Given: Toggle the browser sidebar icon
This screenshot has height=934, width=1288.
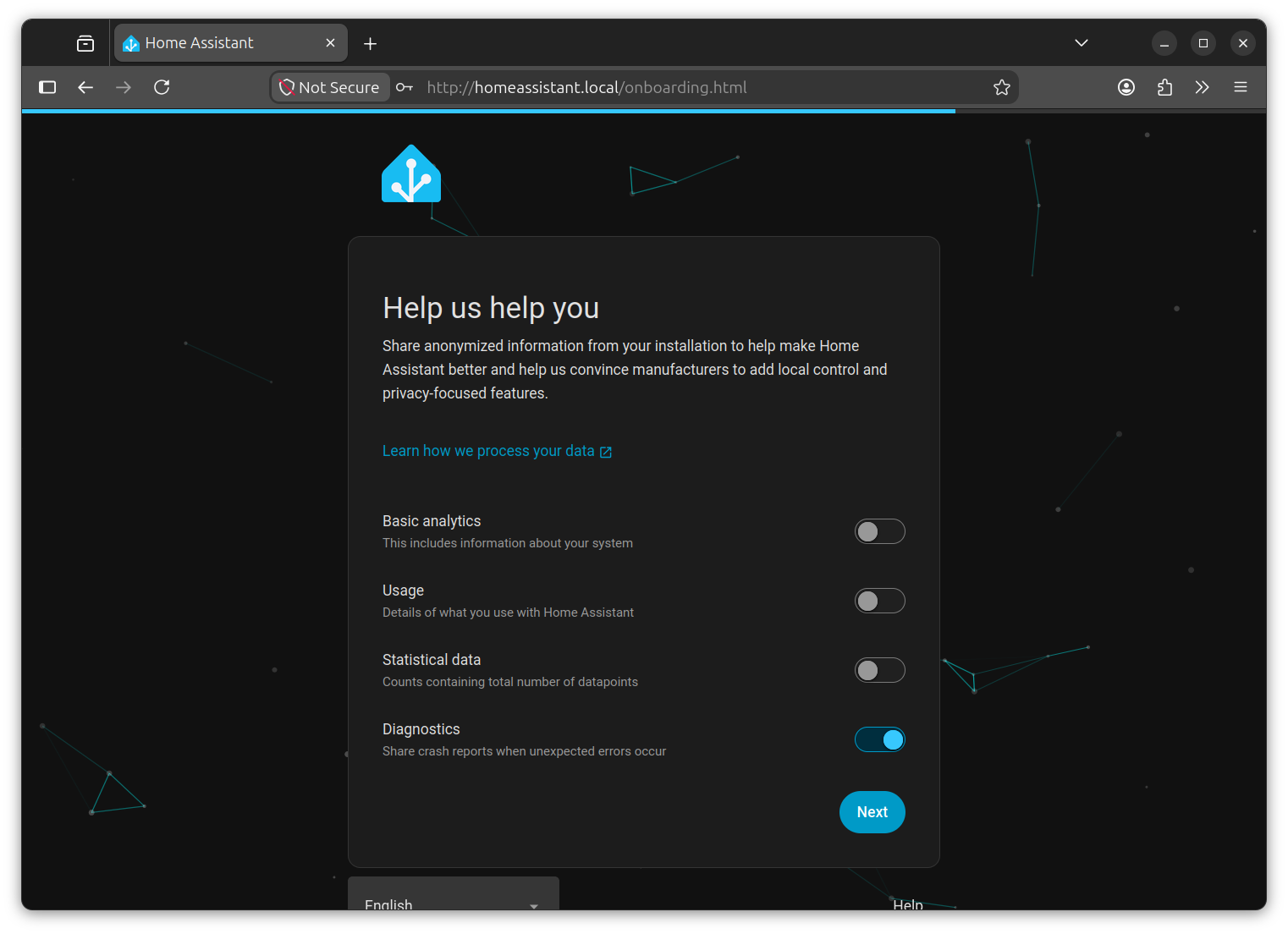Looking at the screenshot, I should (47, 87).
